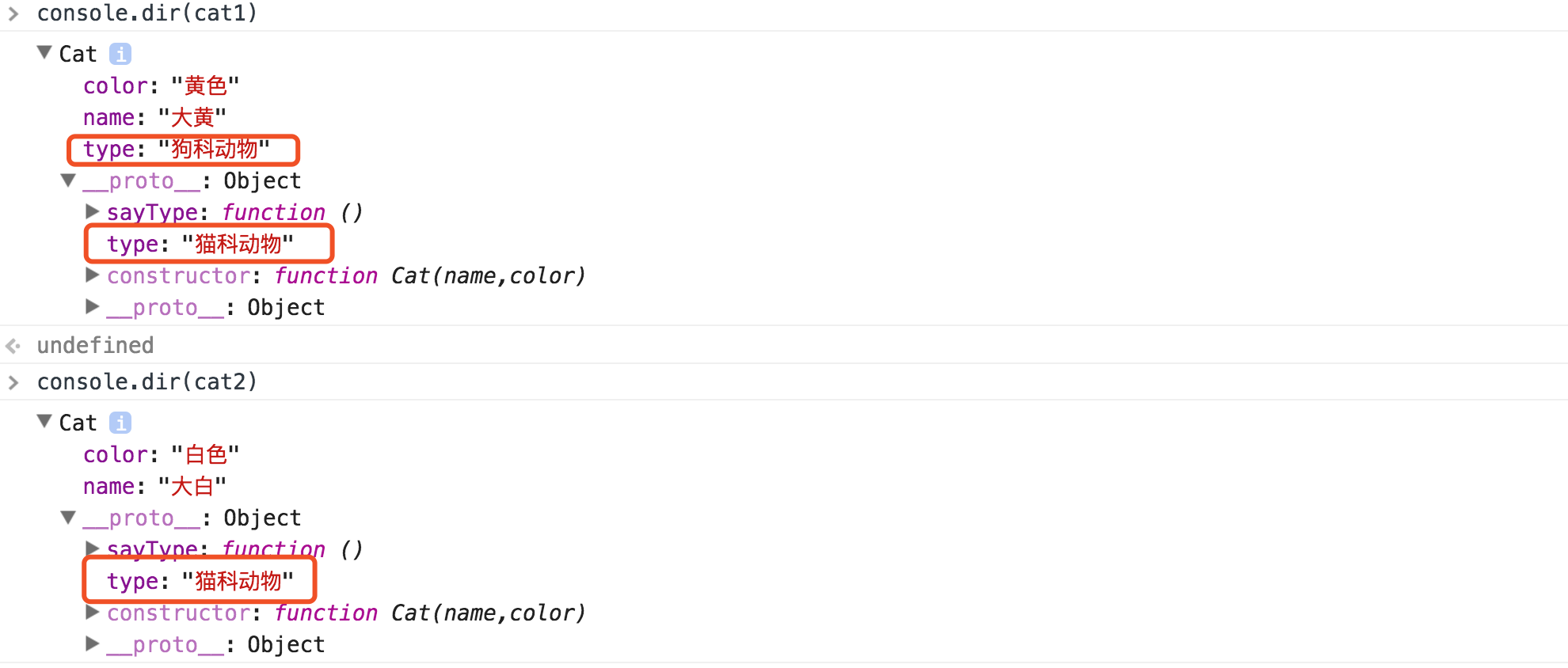
Task: Select name "大白" property row
Action: [x=154, y=487]
